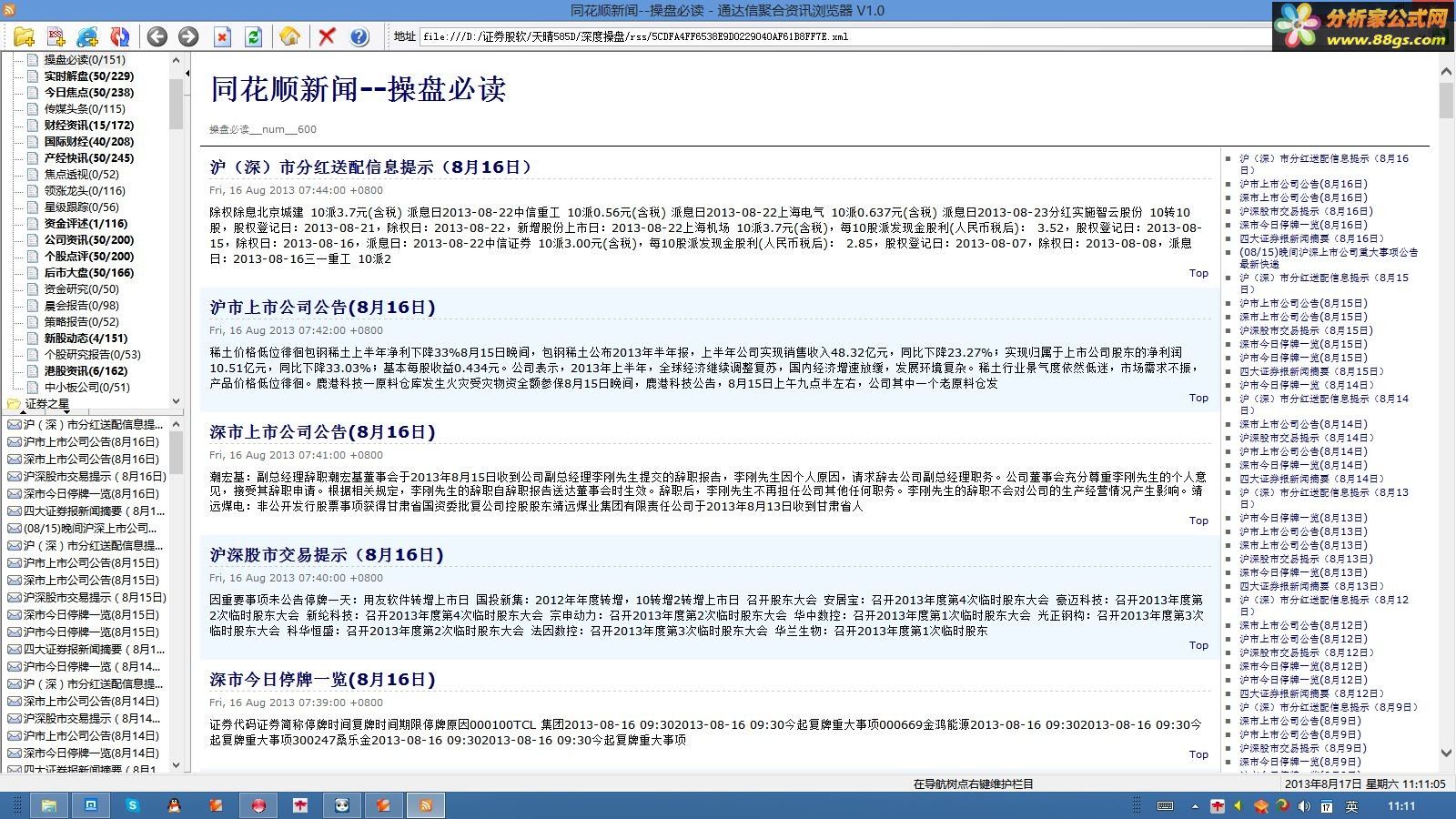Screen dimensions: 1456x819
Task: Open 新股动态(4/151) feed
Action: [86, 339]
